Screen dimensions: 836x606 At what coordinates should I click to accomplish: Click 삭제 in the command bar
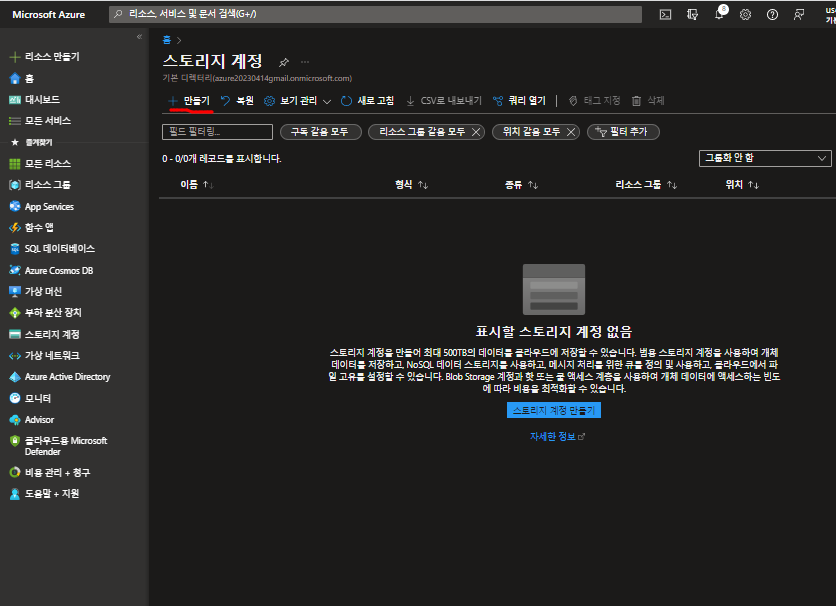648,101
